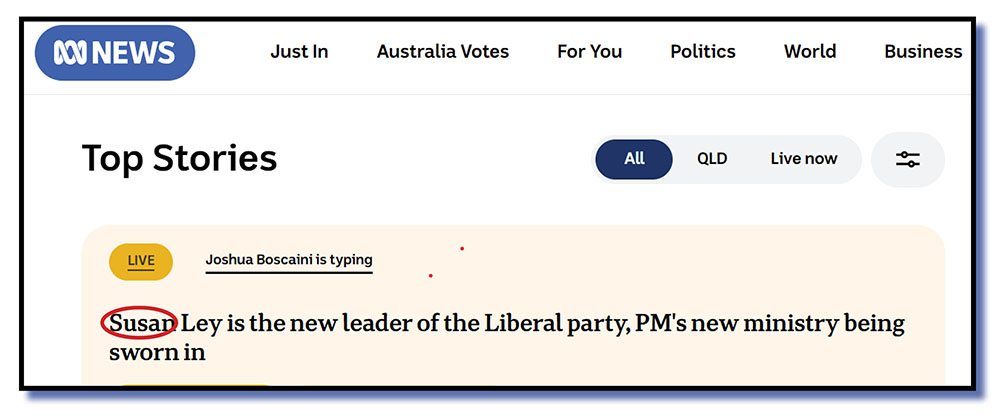Open the For You nav item
This screenshot has width=992, height=419.
pyautogui.click(x=589, y=52)
